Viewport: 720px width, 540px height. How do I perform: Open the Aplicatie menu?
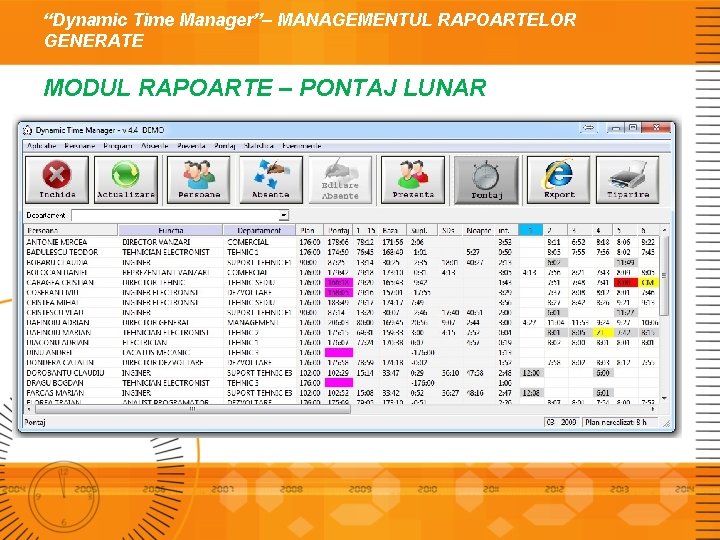coord(41,146)
